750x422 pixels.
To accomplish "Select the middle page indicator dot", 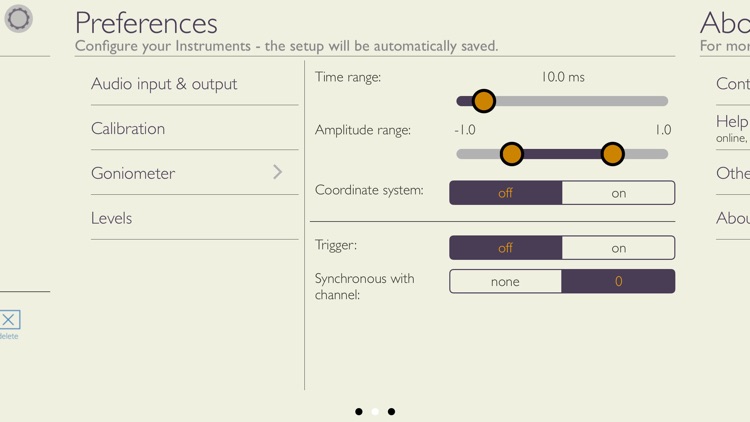I will 375,411.
